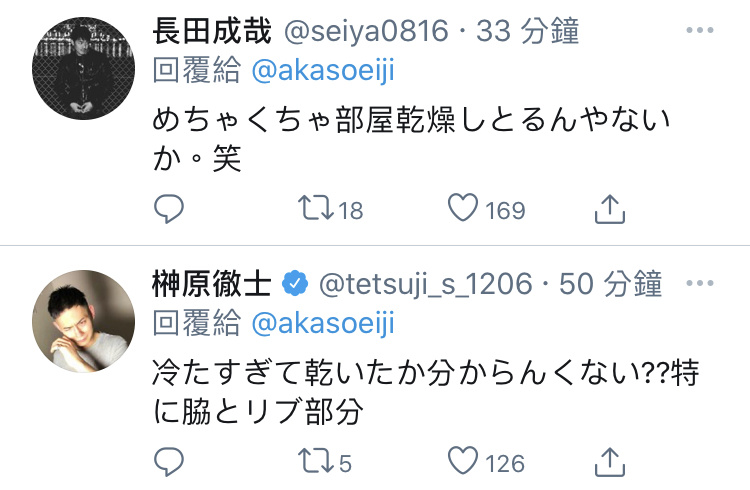Reply to 長田成哉's tweet

[168, 209]
